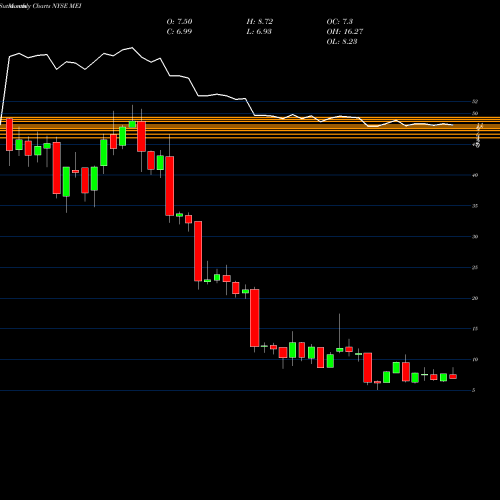
Task: Click the last red candlestick on the chart
Action: [453, 376]
